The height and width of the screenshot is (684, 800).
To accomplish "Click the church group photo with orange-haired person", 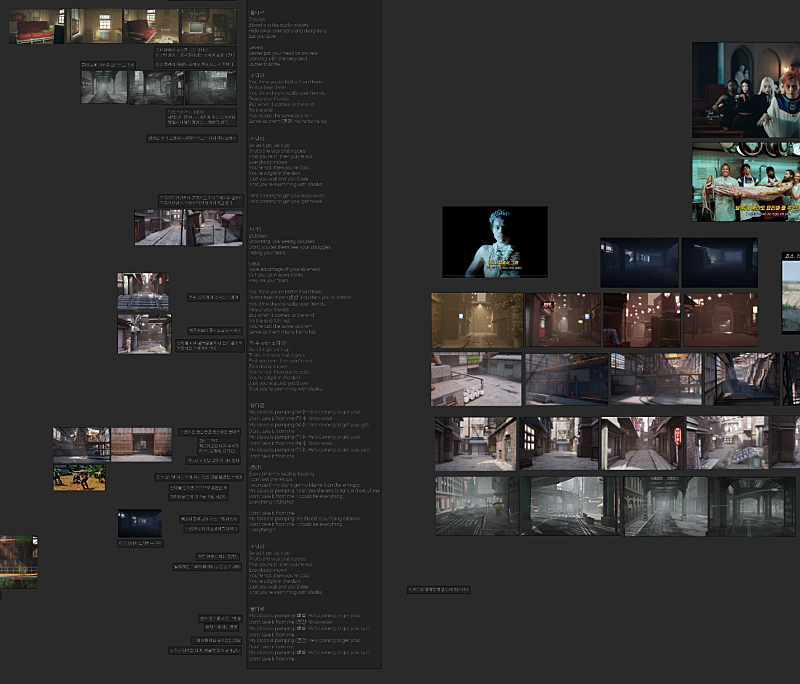I will click(746, 89).
